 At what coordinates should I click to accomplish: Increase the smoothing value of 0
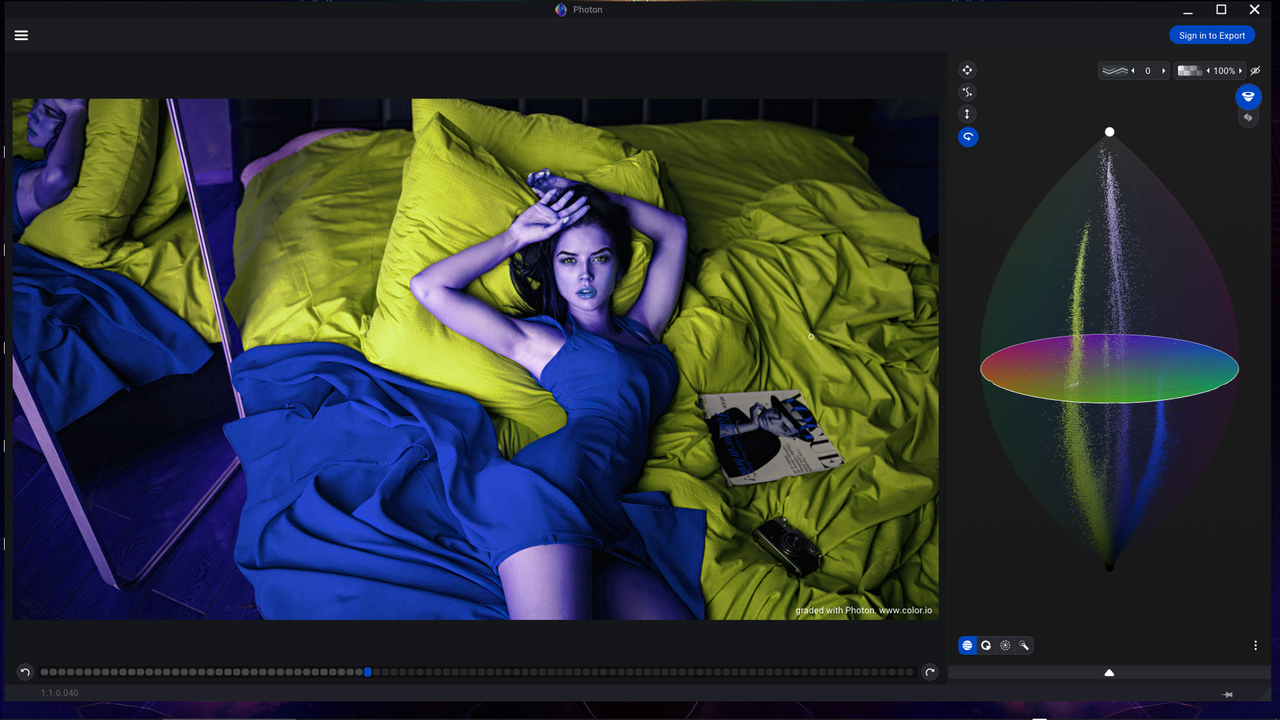[x=1163, y=71]
